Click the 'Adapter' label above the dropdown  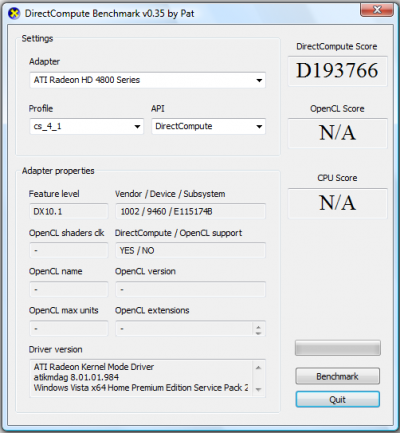click(44, 62)
